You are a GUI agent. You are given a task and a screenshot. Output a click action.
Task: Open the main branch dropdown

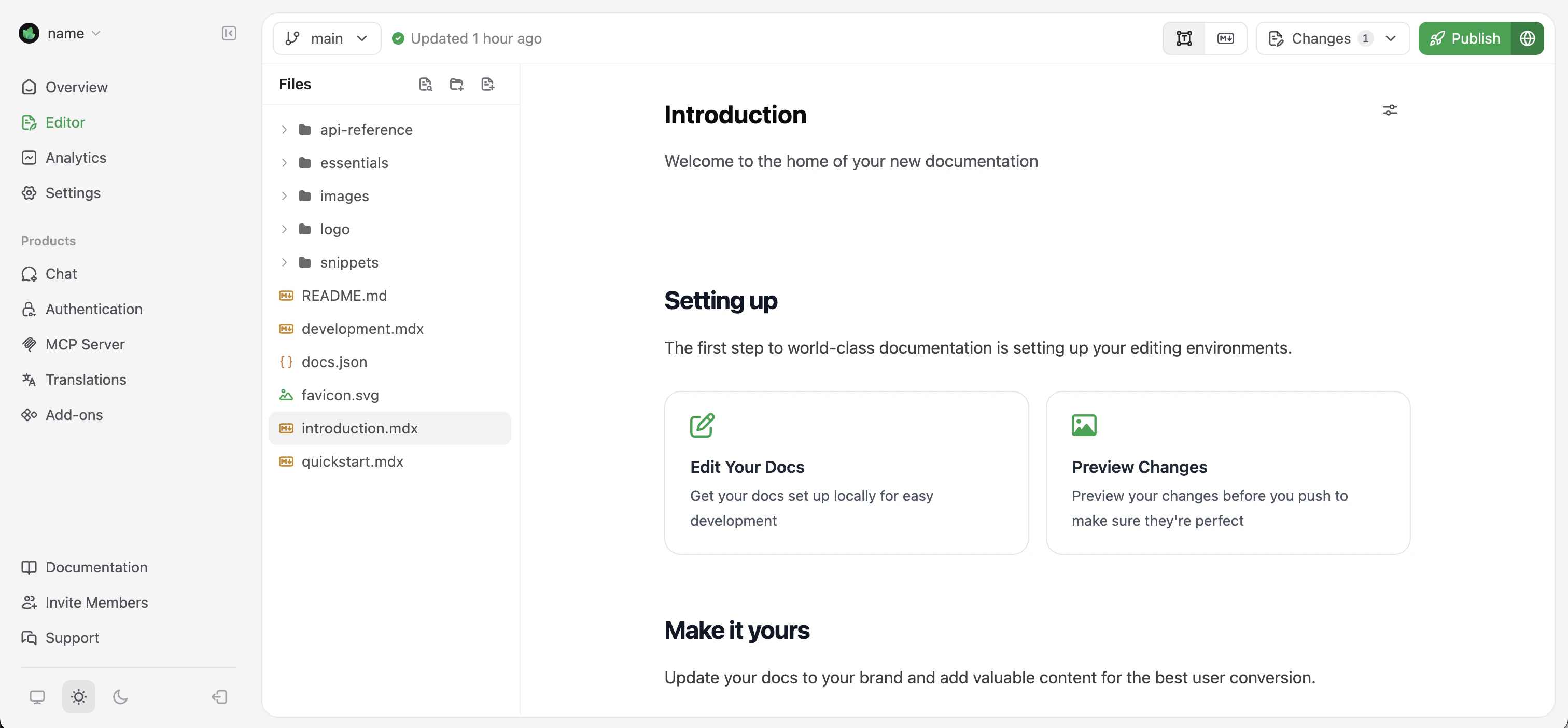point(326,38)
